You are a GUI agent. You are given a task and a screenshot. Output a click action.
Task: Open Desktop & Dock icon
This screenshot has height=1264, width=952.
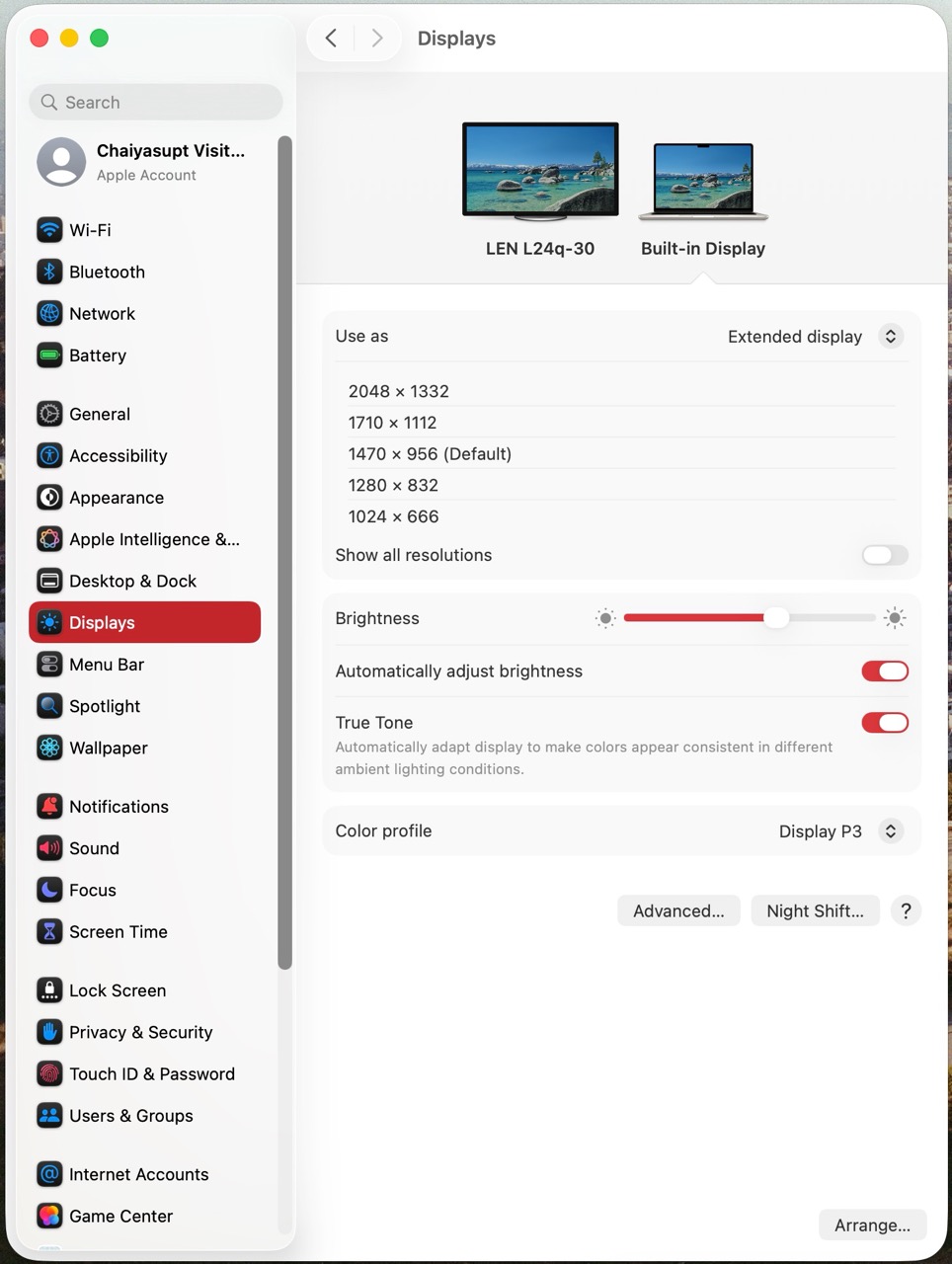pos(49,581)
